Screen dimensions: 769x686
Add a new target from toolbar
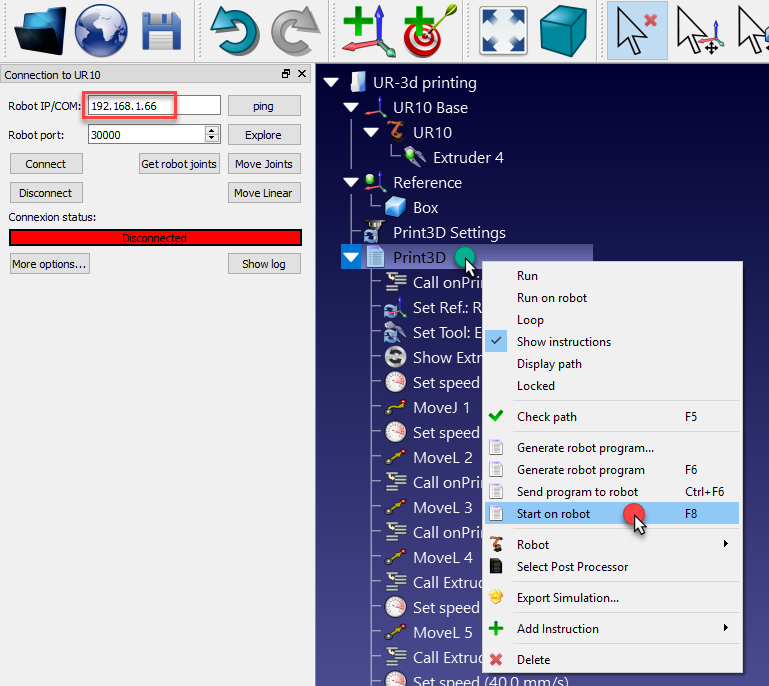[x=429, y=30]
